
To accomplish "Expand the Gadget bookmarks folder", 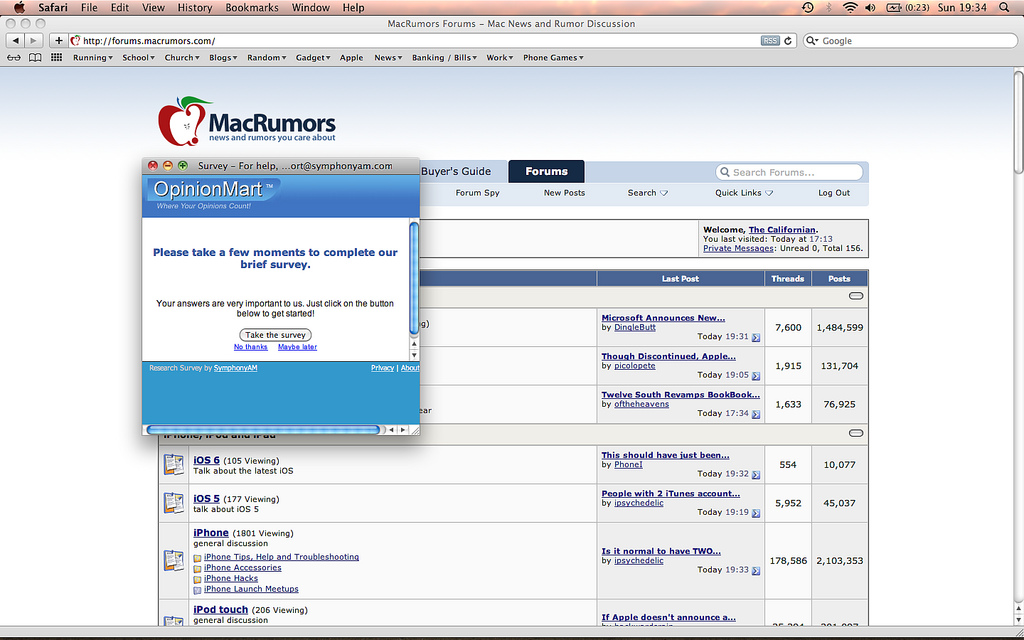I will (x=313, y=57).
